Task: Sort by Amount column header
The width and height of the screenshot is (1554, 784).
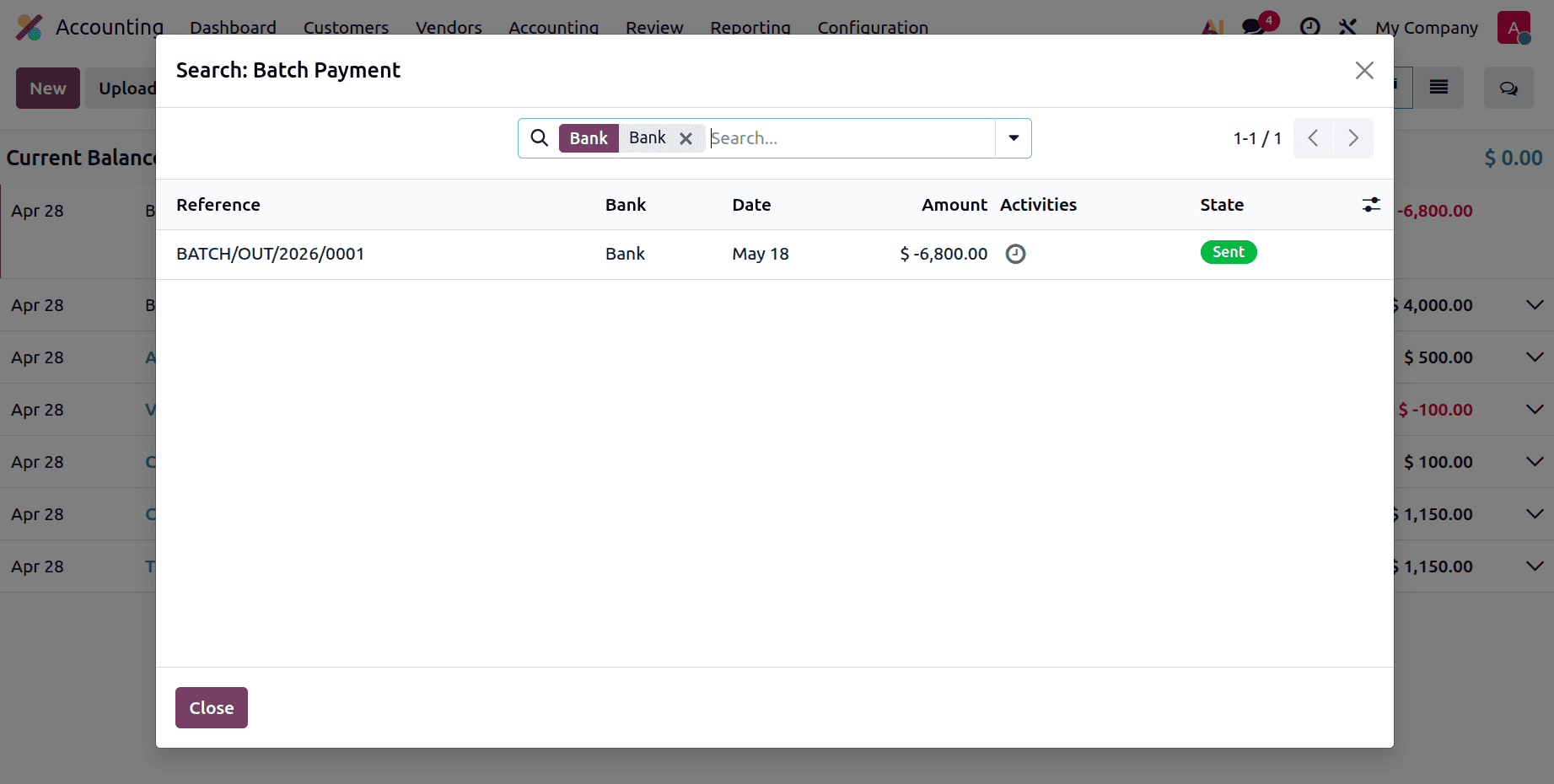Action: tap(954, 205)
